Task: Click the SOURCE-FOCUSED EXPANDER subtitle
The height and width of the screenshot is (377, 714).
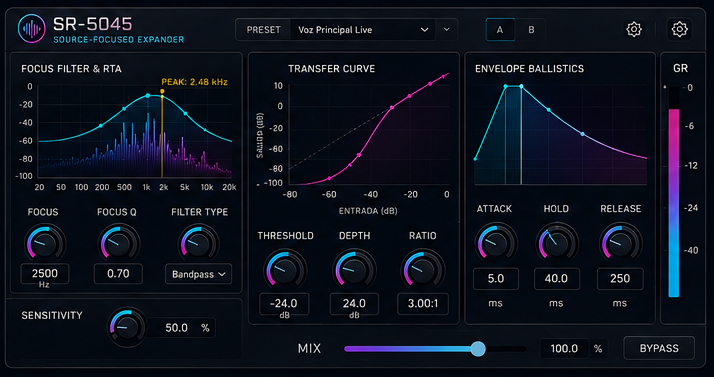Action: tap(119, 40)
